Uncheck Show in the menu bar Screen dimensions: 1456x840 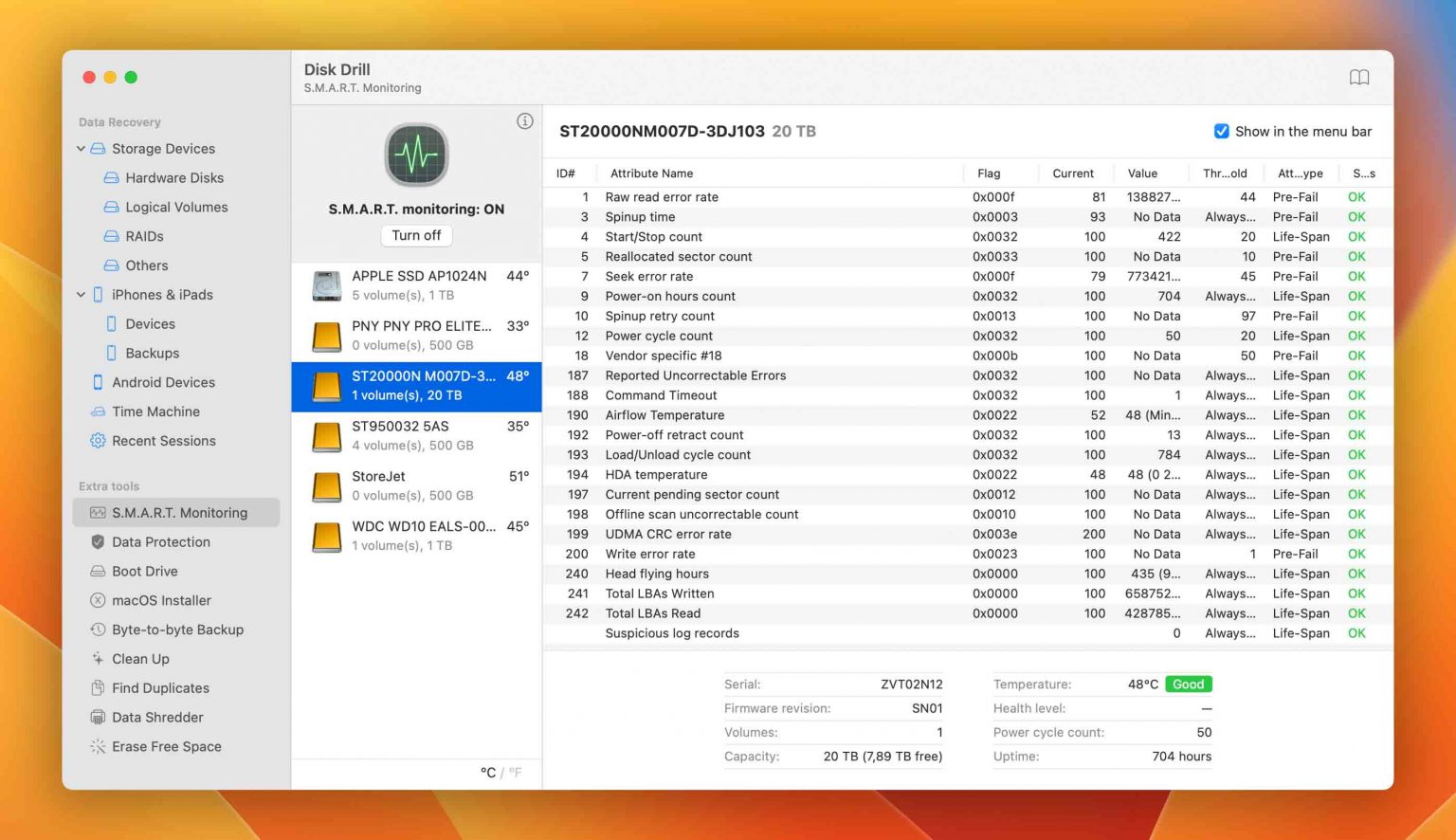[1222, 131]
